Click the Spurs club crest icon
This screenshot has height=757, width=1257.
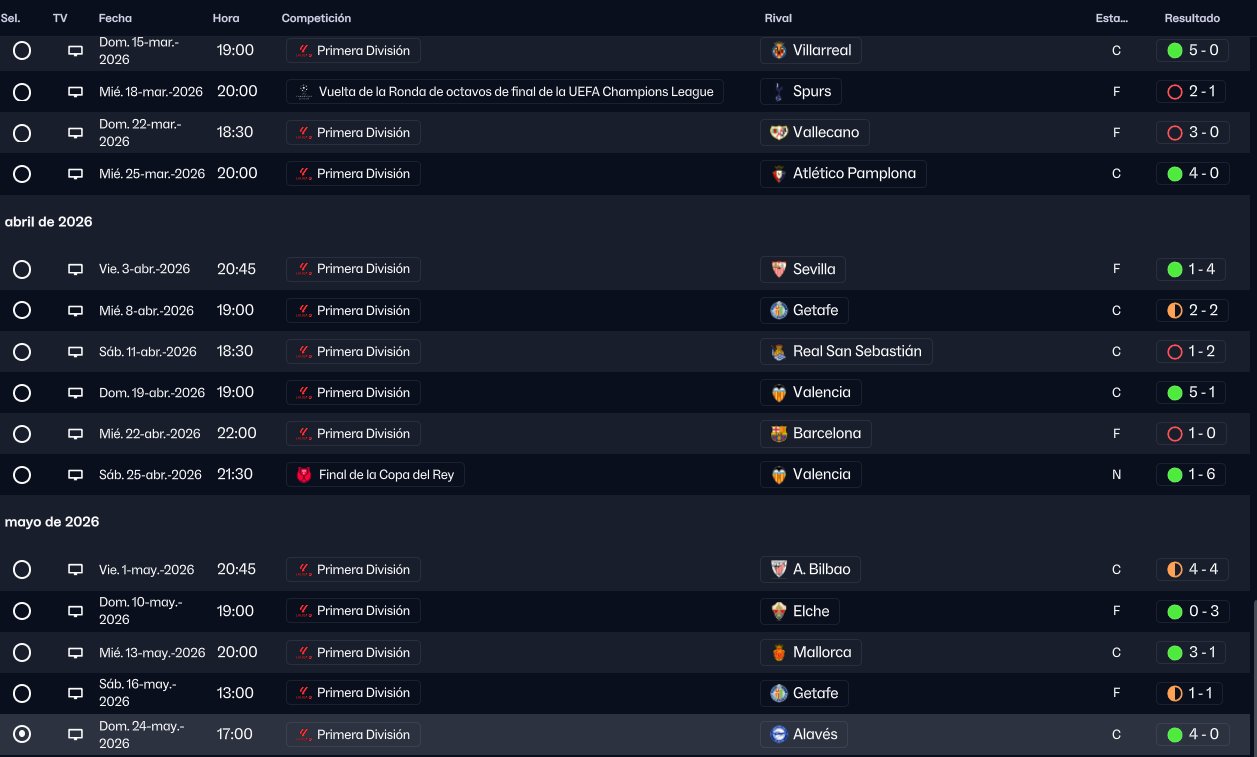click(x=779, y=91)
